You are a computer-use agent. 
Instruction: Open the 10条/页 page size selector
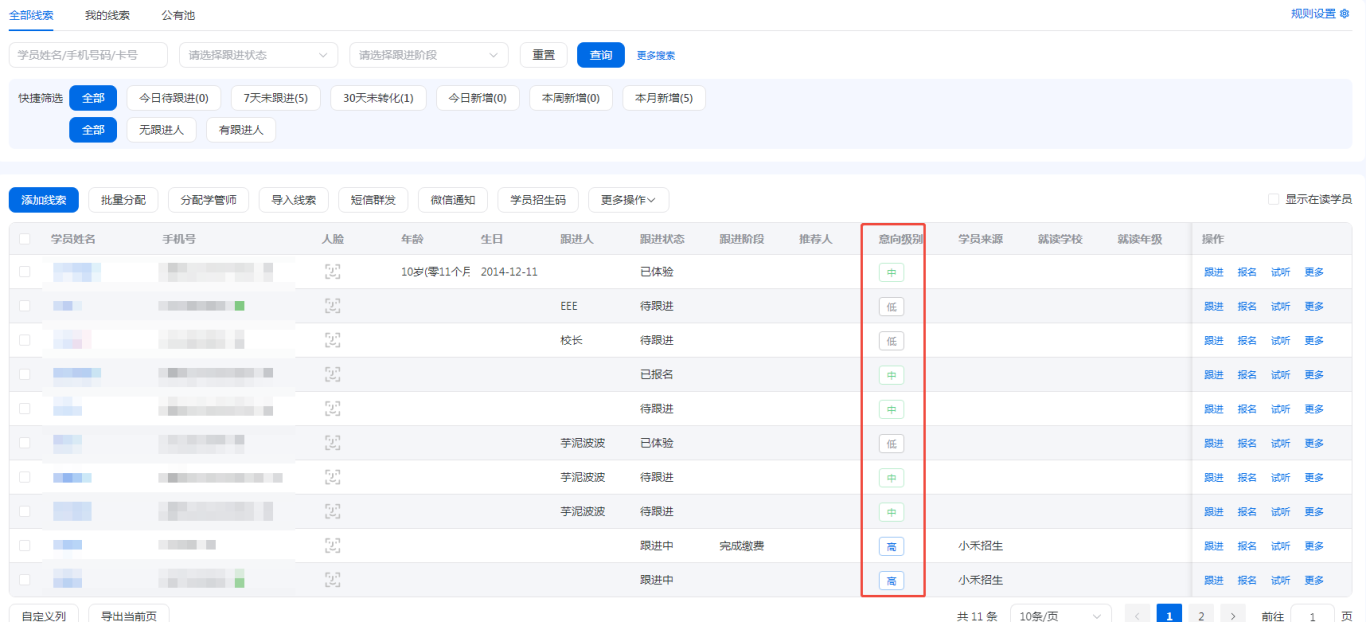pos(1060,616)
